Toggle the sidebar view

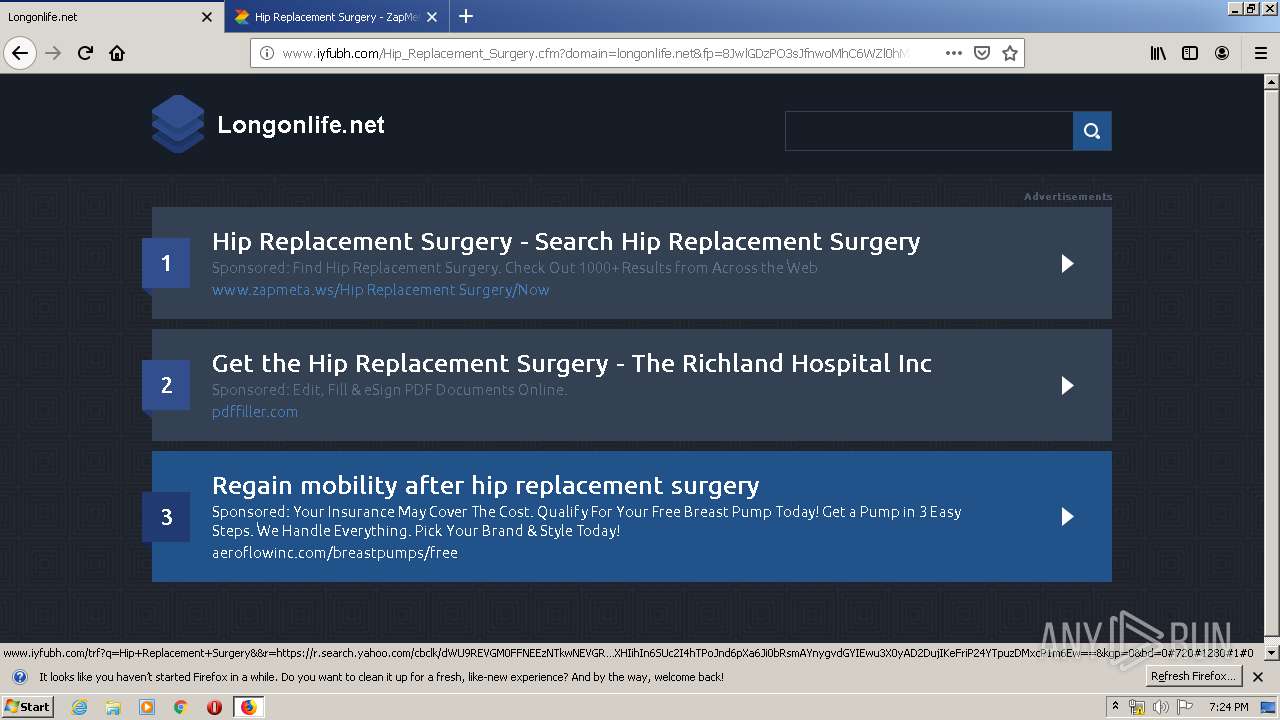coord(1190,53)
